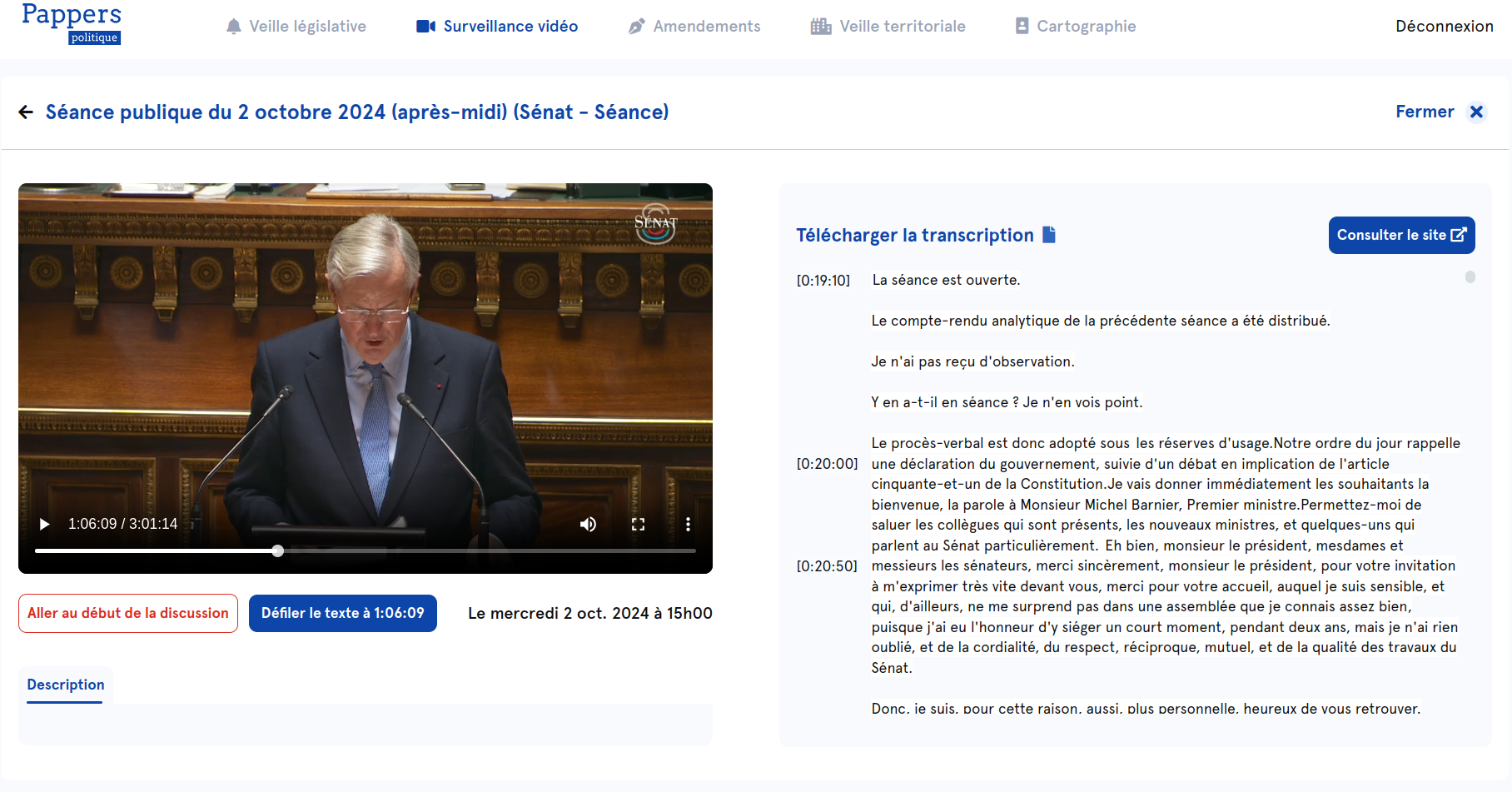Click the text 'La séance est ouverte.'
The height and width of the screenshot is (792, 1512).
[x=946, y=280]
